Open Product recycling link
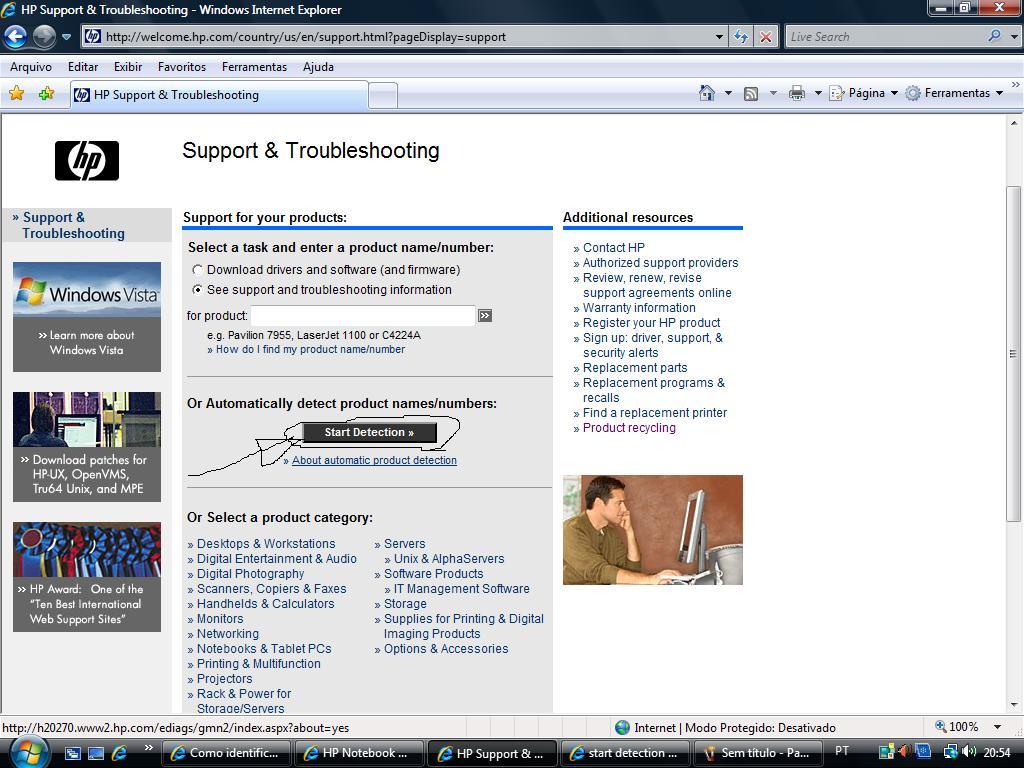The image size is (1024, 768). 630,428
